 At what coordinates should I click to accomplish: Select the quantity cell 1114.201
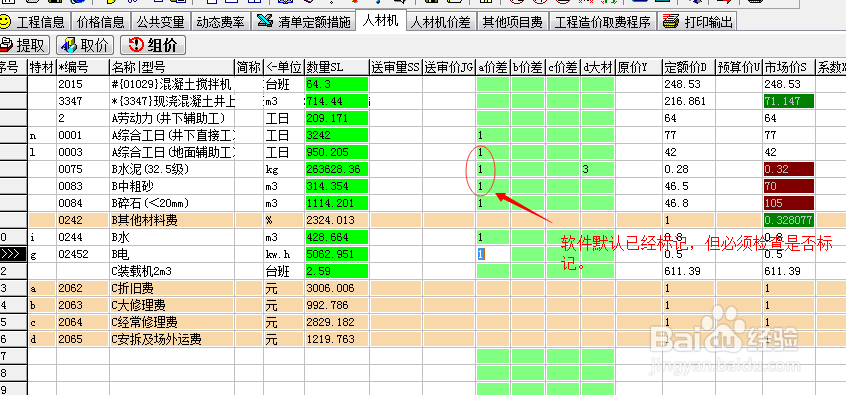[x=337, y=203]
